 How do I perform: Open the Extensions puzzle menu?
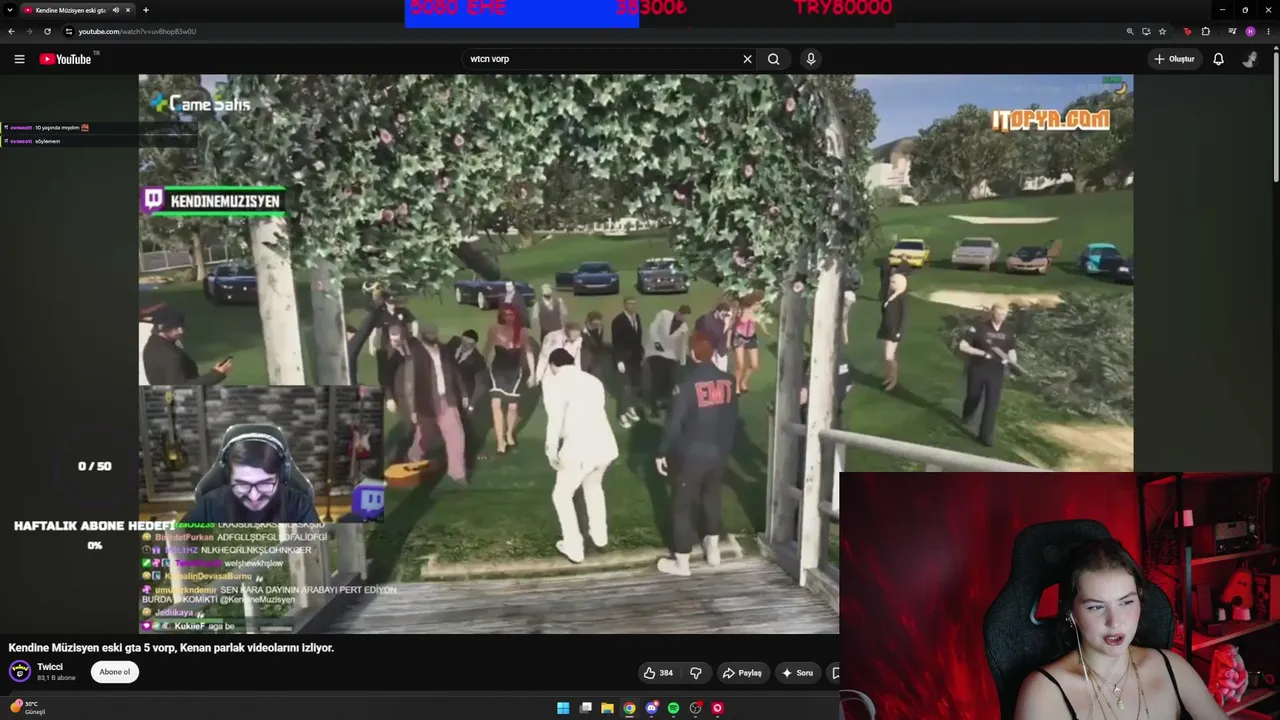pos(1206,31)
